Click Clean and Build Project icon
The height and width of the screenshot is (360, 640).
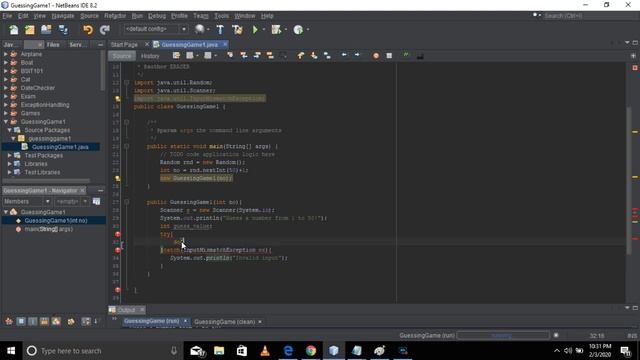[x=237, y=29]
